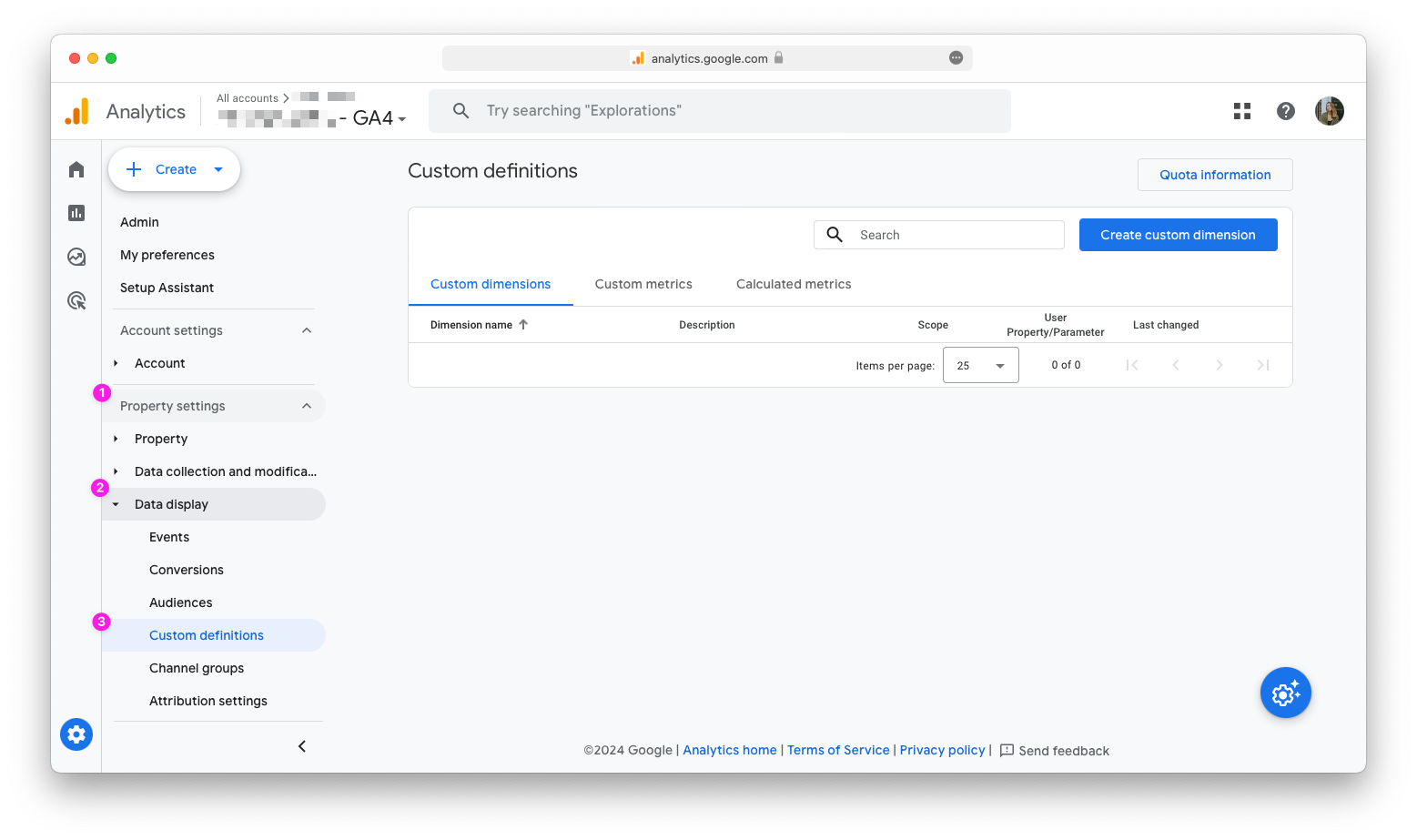Collapse the Data display item
Screen dimensions: 1417x840
tap(116, 504)
